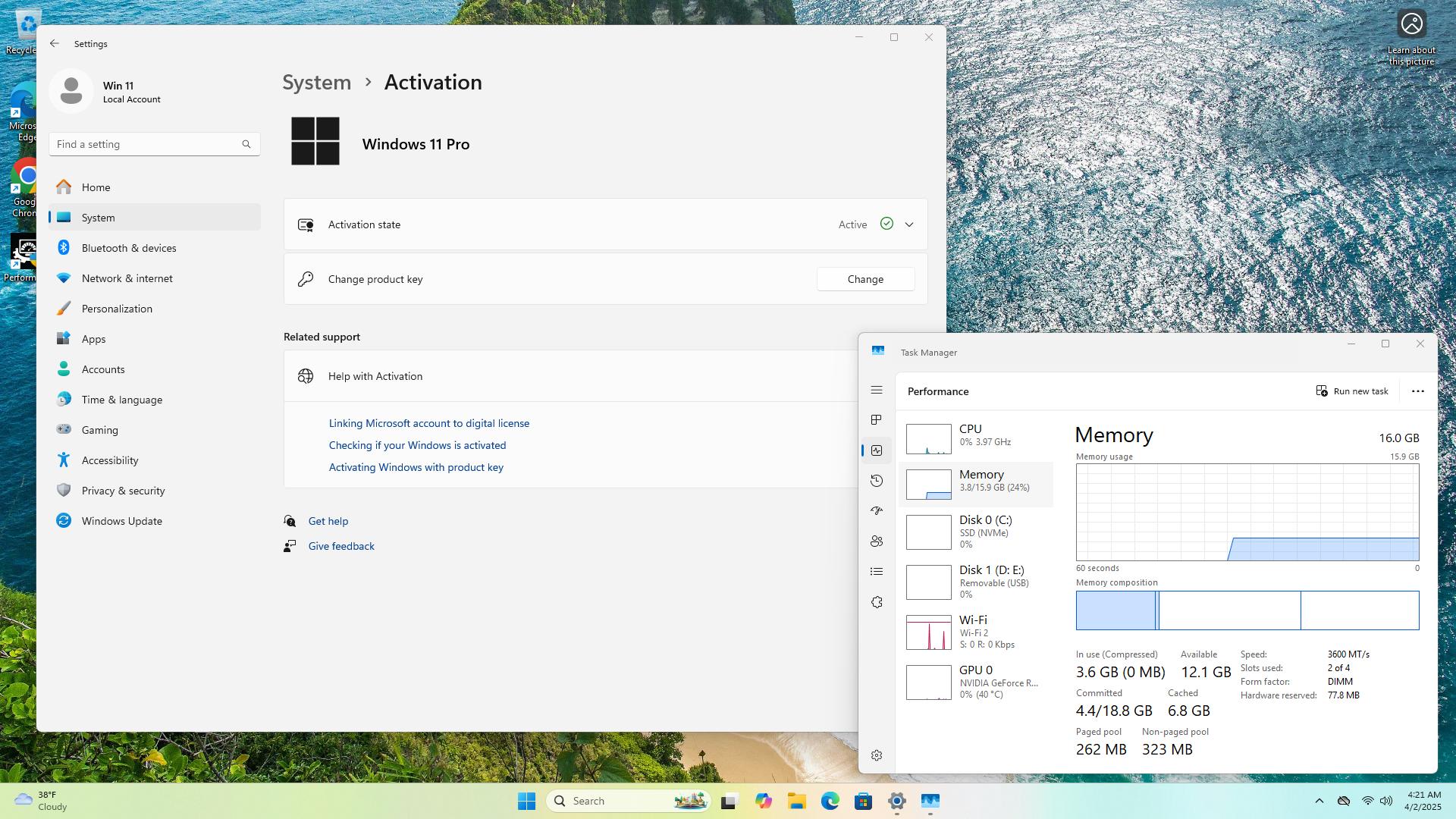The image size is (1456, 819).
Task: Open App history in Task Manager sidebar
Action: [x=877, y=481]
